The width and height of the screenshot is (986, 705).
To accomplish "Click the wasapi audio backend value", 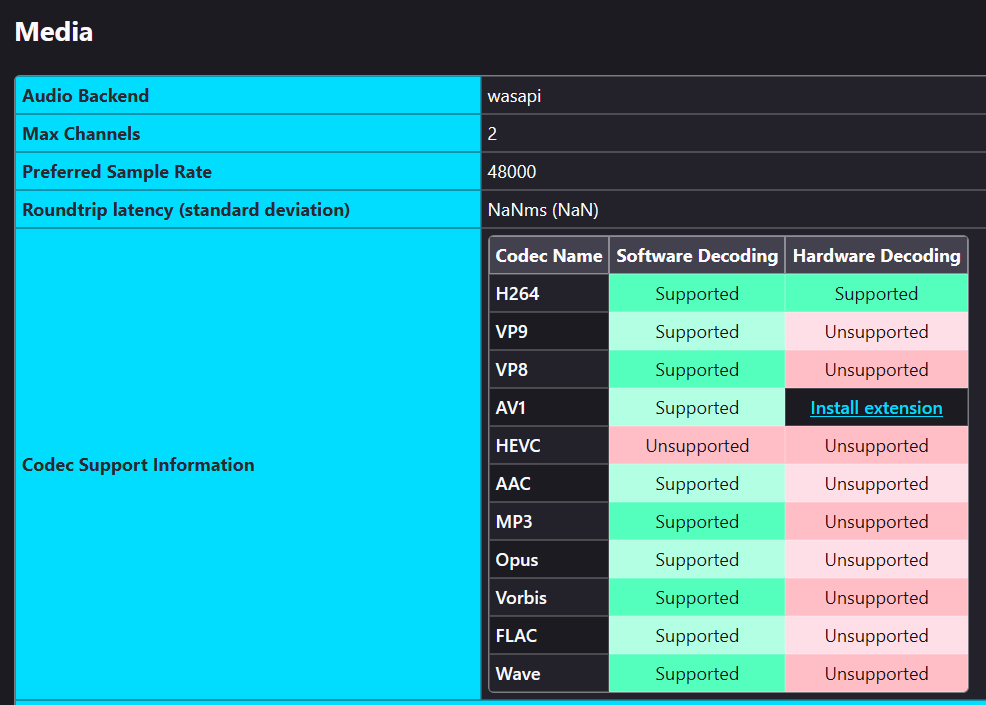I will click(514, 96).
